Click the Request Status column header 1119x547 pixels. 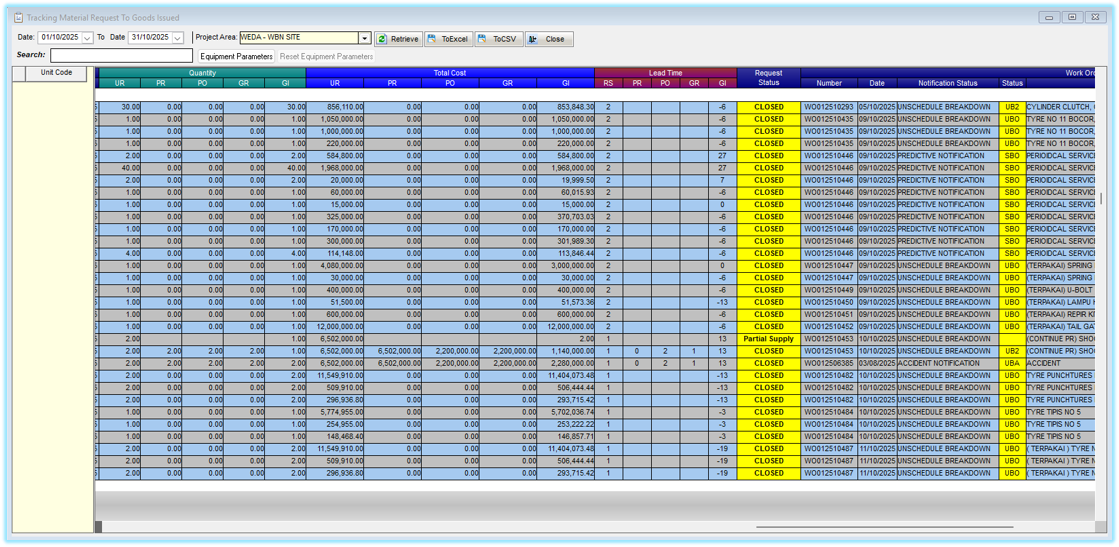tap(769, 78)
